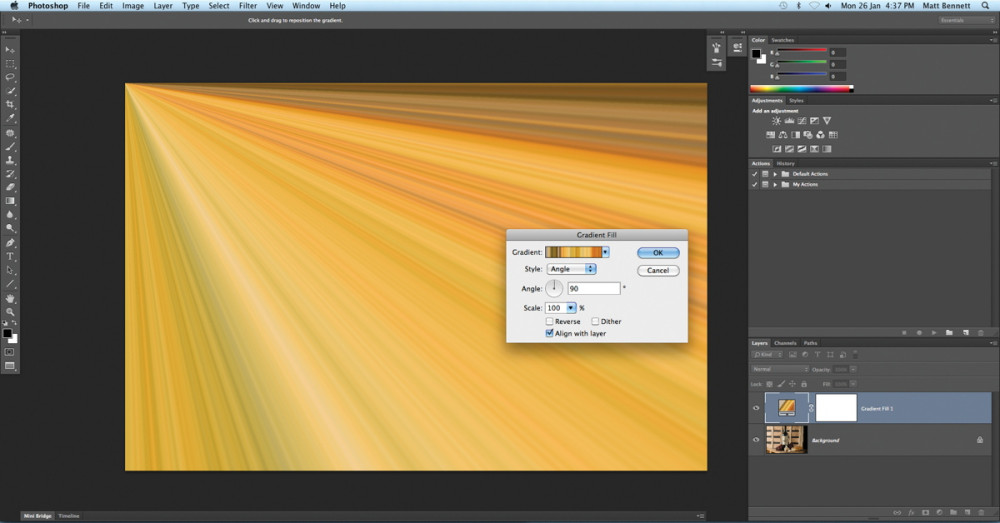Lock all with Layers lock icon
This screenshot has width=1000, height=523.
coord(804,384)
